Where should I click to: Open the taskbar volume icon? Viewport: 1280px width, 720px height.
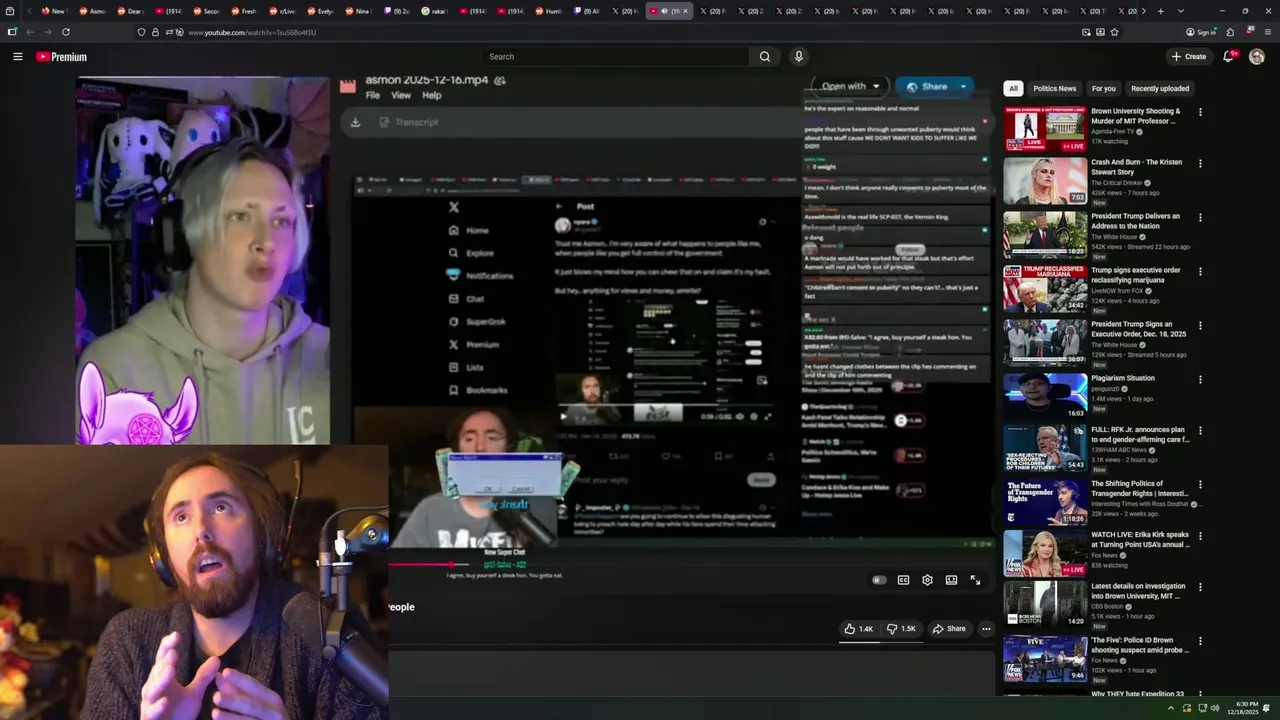[x=1215, y=708]
